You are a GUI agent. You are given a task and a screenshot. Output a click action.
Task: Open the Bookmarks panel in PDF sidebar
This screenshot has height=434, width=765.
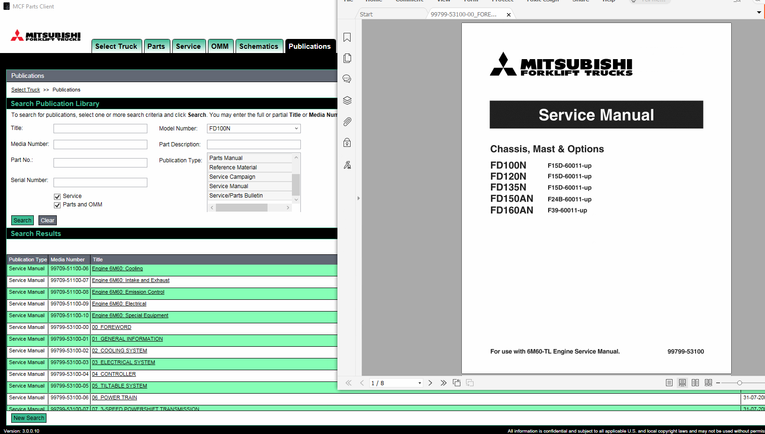coord(347,37)
